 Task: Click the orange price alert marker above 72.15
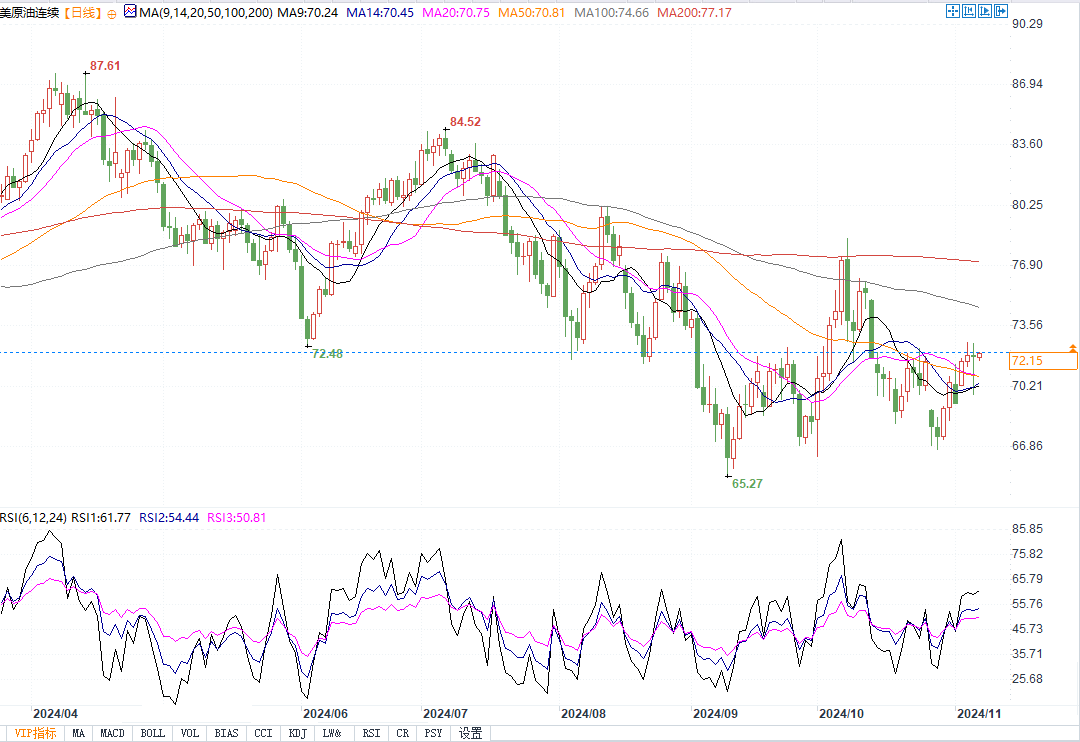pos(1073,348)
